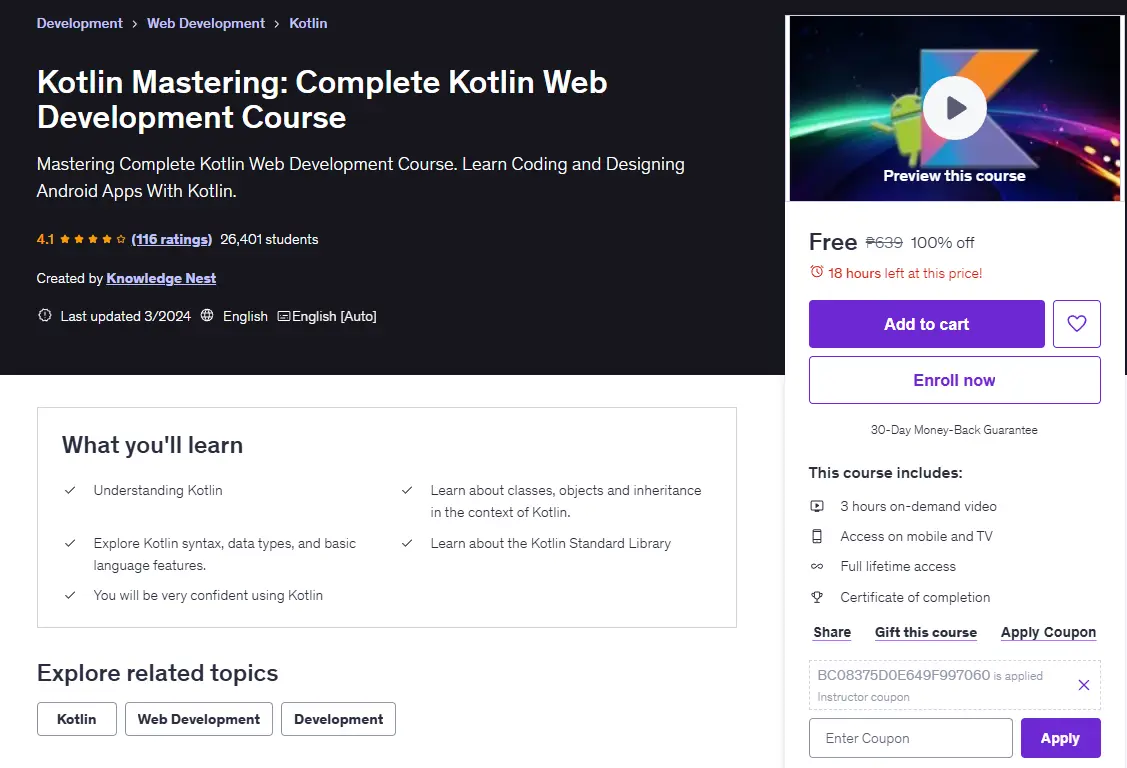This screenshot has width=1127, height=768.
Task: Click the What you'll learn heading
Action: (152, 445)
